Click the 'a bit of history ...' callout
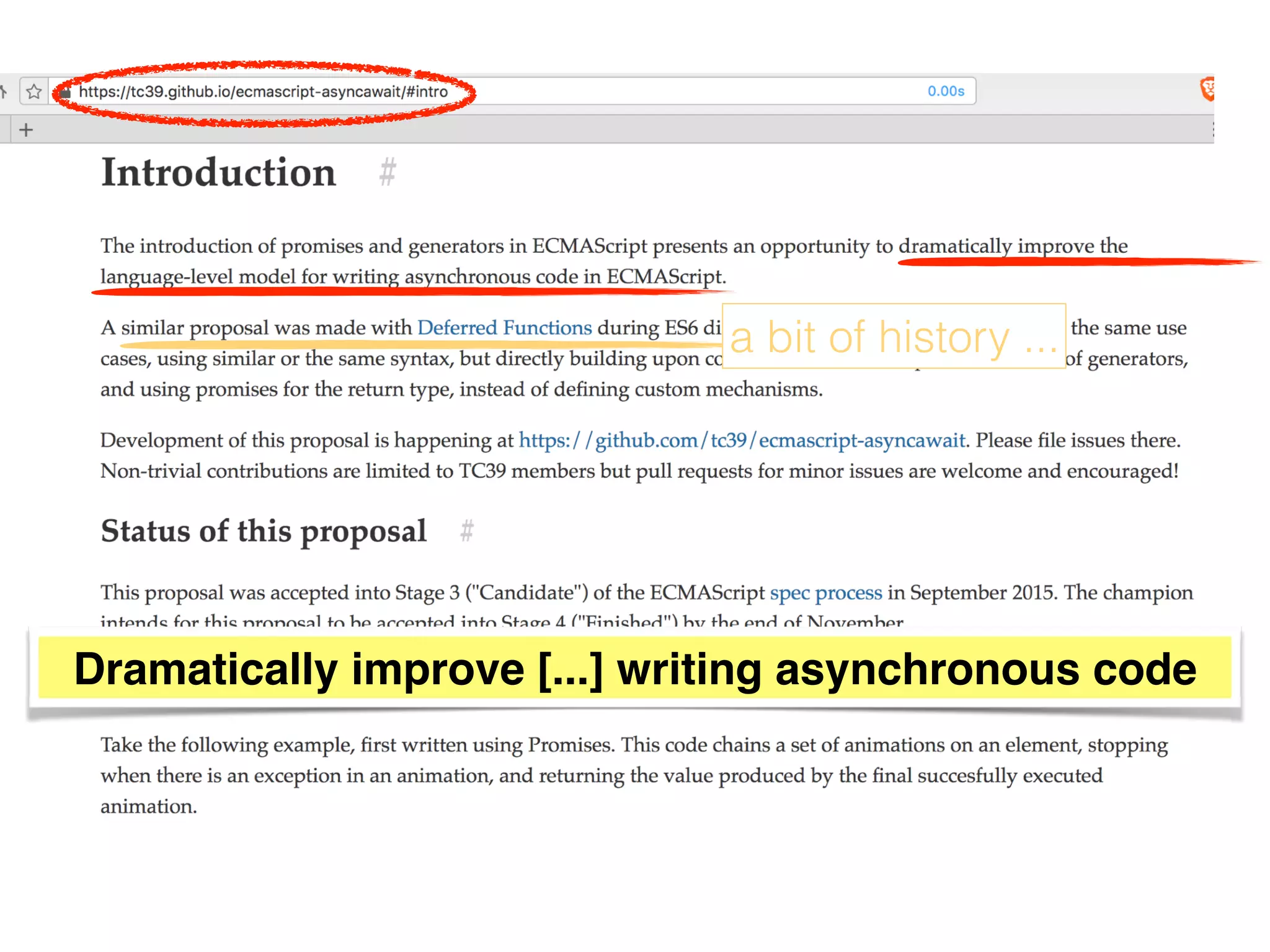 coord(894,336)
